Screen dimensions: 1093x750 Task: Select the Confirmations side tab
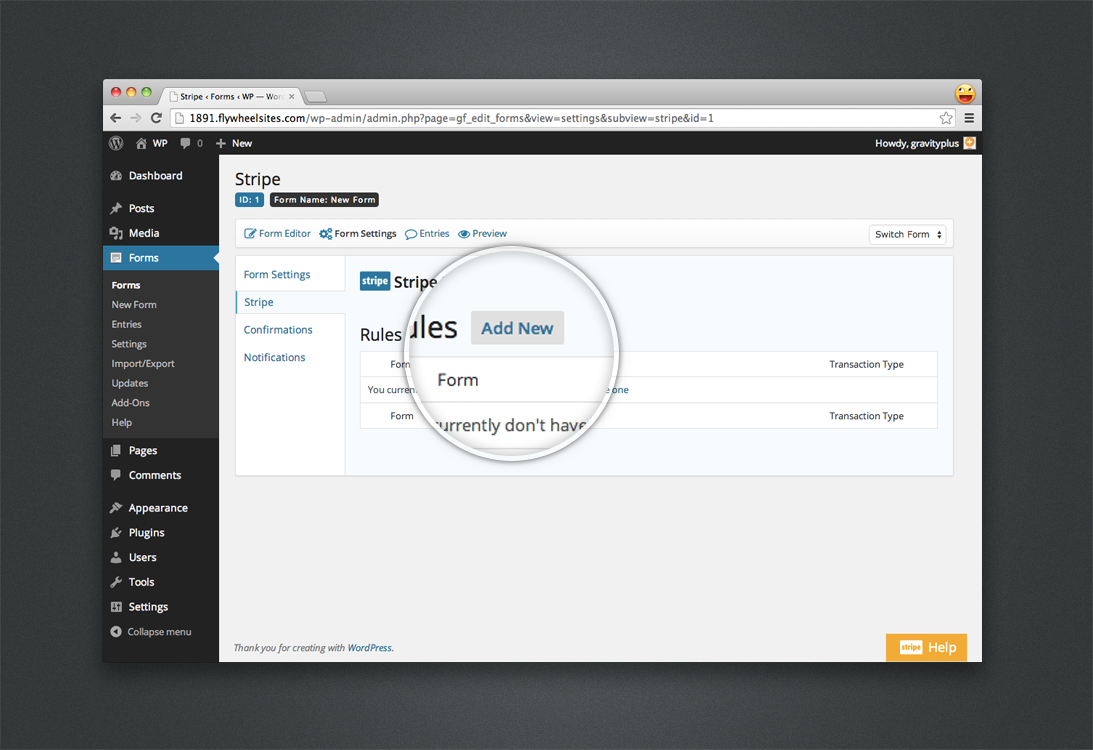coord(278,330)
